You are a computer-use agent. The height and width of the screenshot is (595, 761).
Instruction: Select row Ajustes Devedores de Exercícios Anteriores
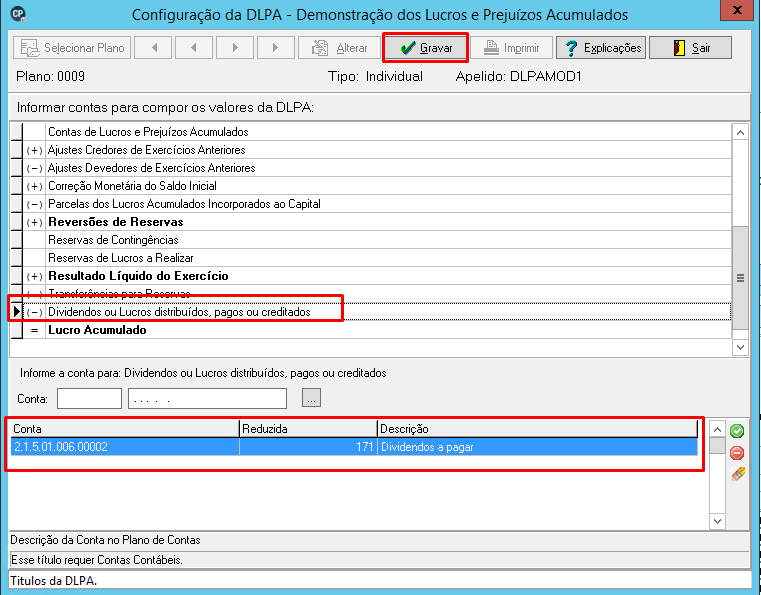tap(371, 168)
